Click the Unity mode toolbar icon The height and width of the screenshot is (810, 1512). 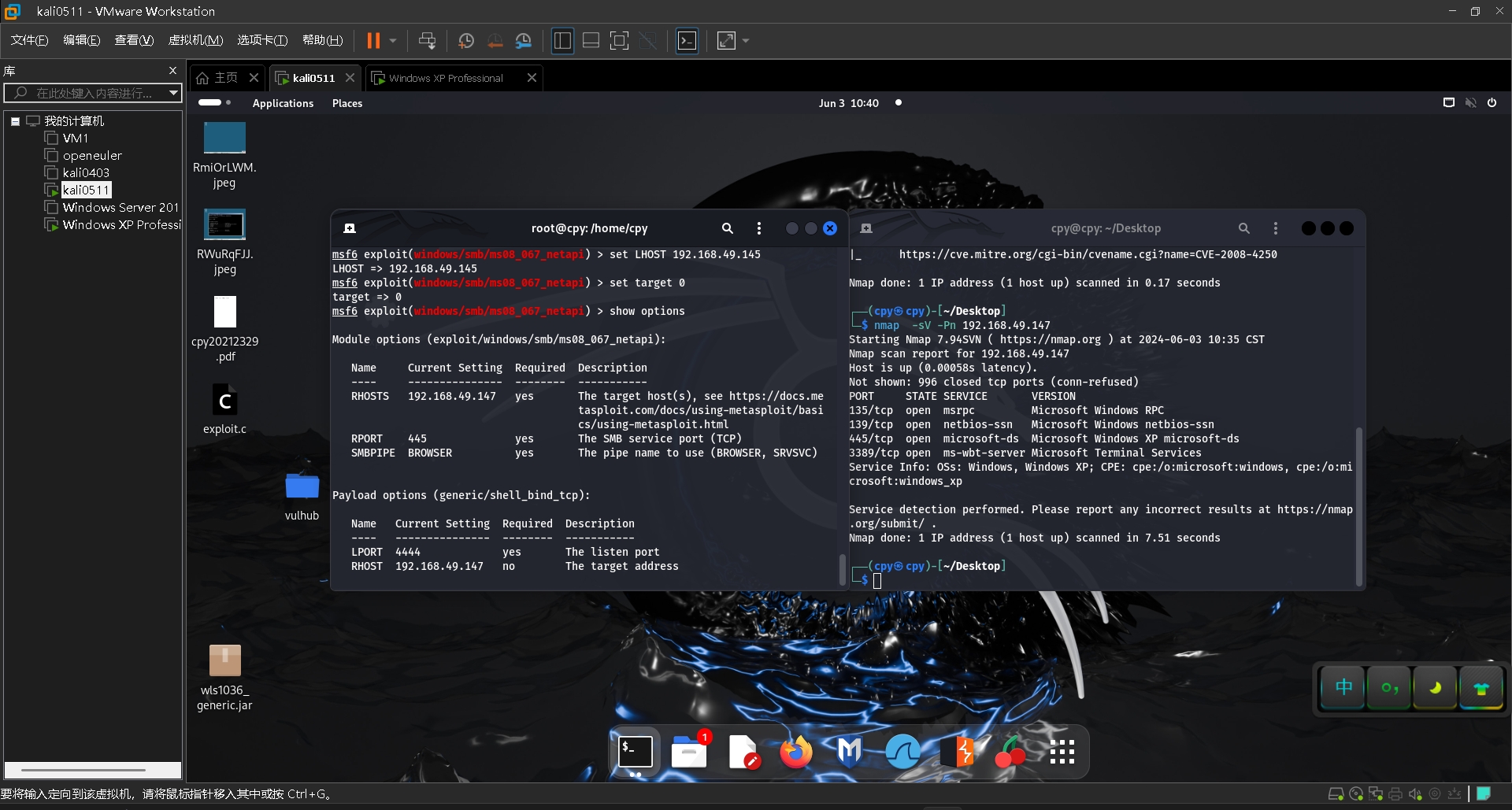[648, 40]
